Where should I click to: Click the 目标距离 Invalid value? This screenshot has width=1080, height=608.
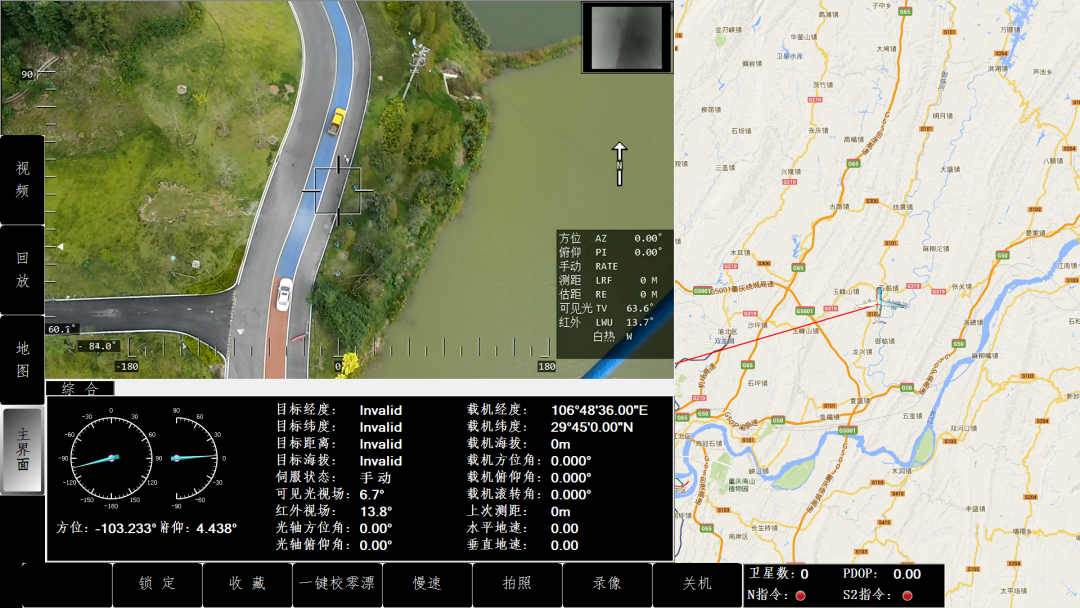[x=381, y=444]
